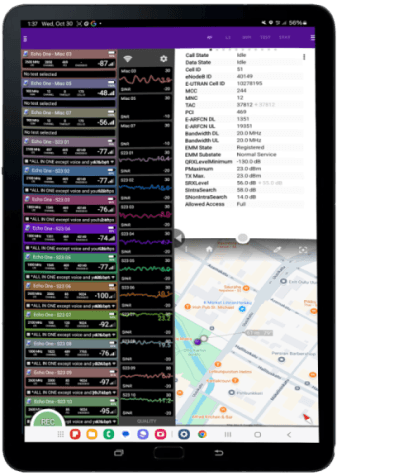This screenshot has height=476, width=394.
Task: Switch to the STAT tab
Action: [x=284, y=37]
